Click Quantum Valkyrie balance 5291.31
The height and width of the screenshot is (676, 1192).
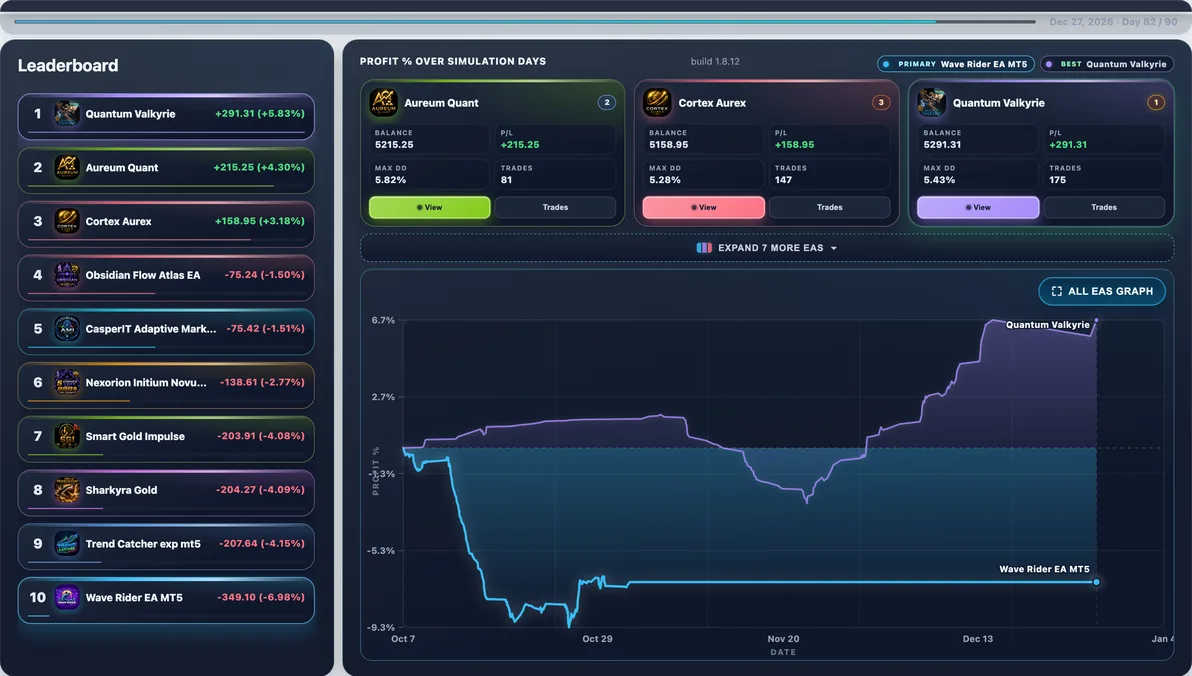pyautogui.click(x=943, y=144)
